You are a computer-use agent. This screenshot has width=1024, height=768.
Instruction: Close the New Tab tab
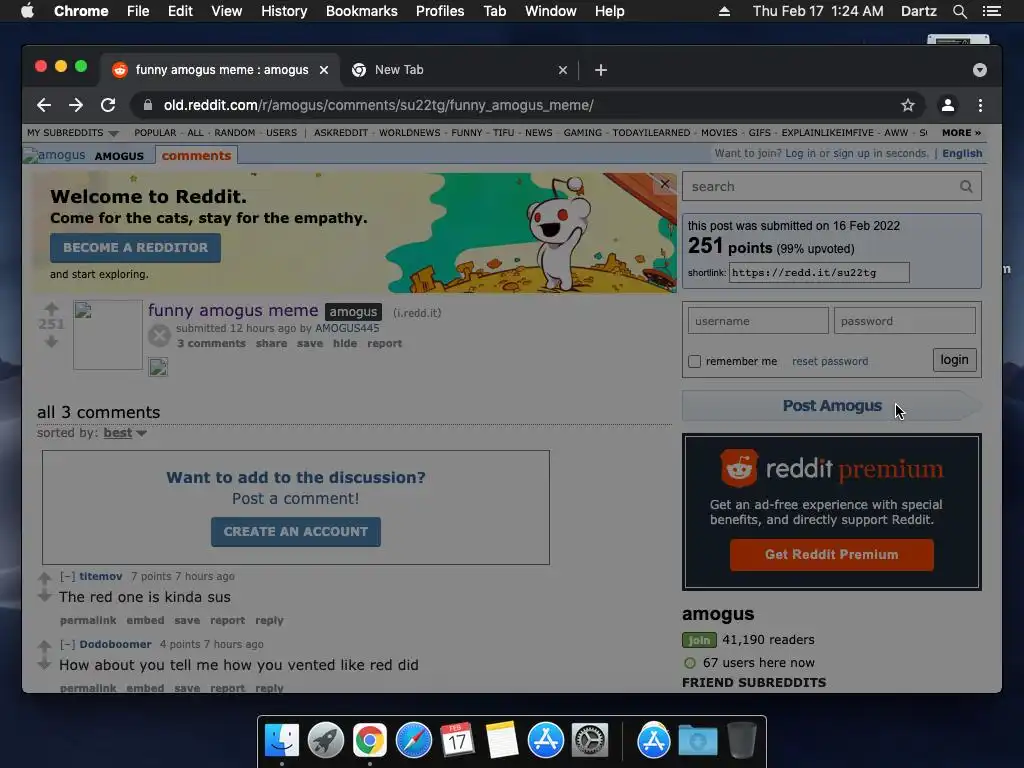tap(563, 70)
